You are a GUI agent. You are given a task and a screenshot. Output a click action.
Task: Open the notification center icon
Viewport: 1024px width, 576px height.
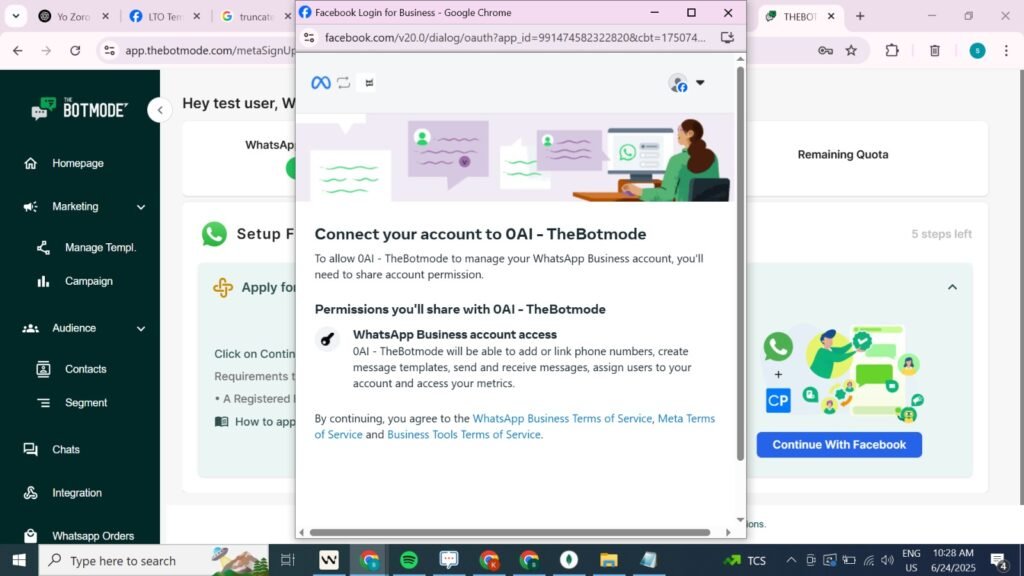999,560
